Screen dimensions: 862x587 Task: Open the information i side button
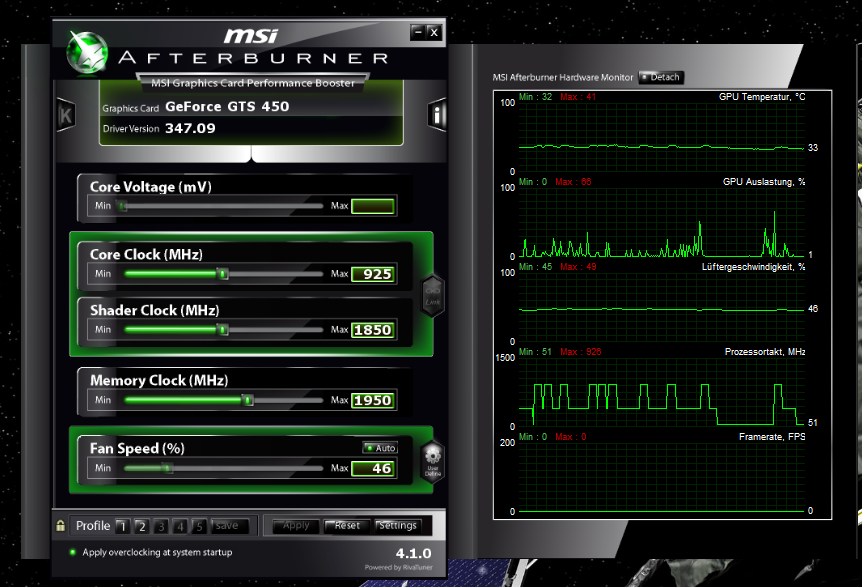(x=437, y=115)
